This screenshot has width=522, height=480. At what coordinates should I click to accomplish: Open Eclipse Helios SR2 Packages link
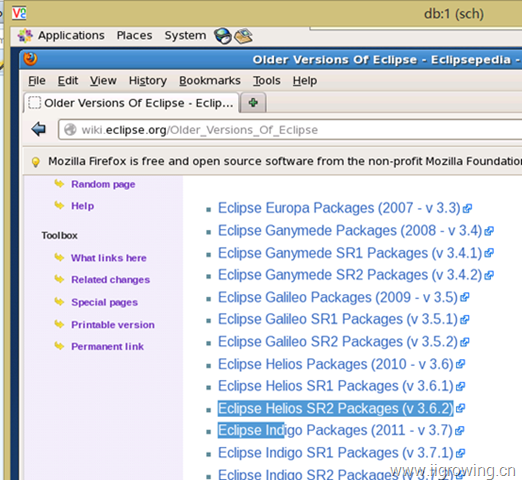(335, 408)
